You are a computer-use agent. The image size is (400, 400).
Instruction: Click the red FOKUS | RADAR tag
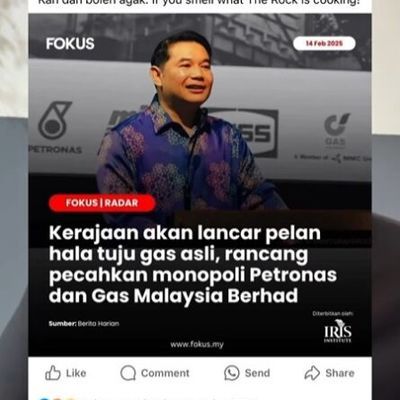tap(102, 203)
